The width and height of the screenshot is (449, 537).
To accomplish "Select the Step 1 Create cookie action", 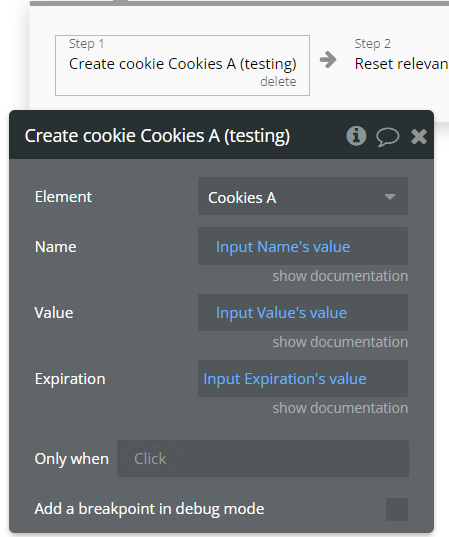I will (x=183, y=65).
